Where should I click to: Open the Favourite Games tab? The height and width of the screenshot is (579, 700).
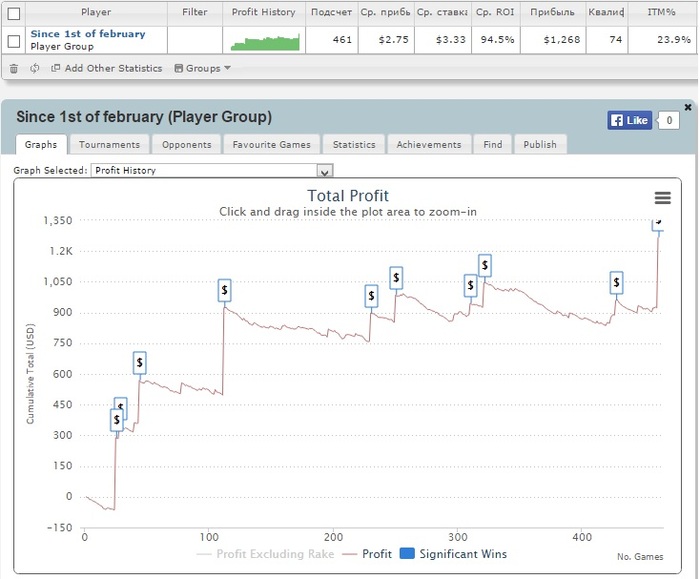[x=271, y=145]
